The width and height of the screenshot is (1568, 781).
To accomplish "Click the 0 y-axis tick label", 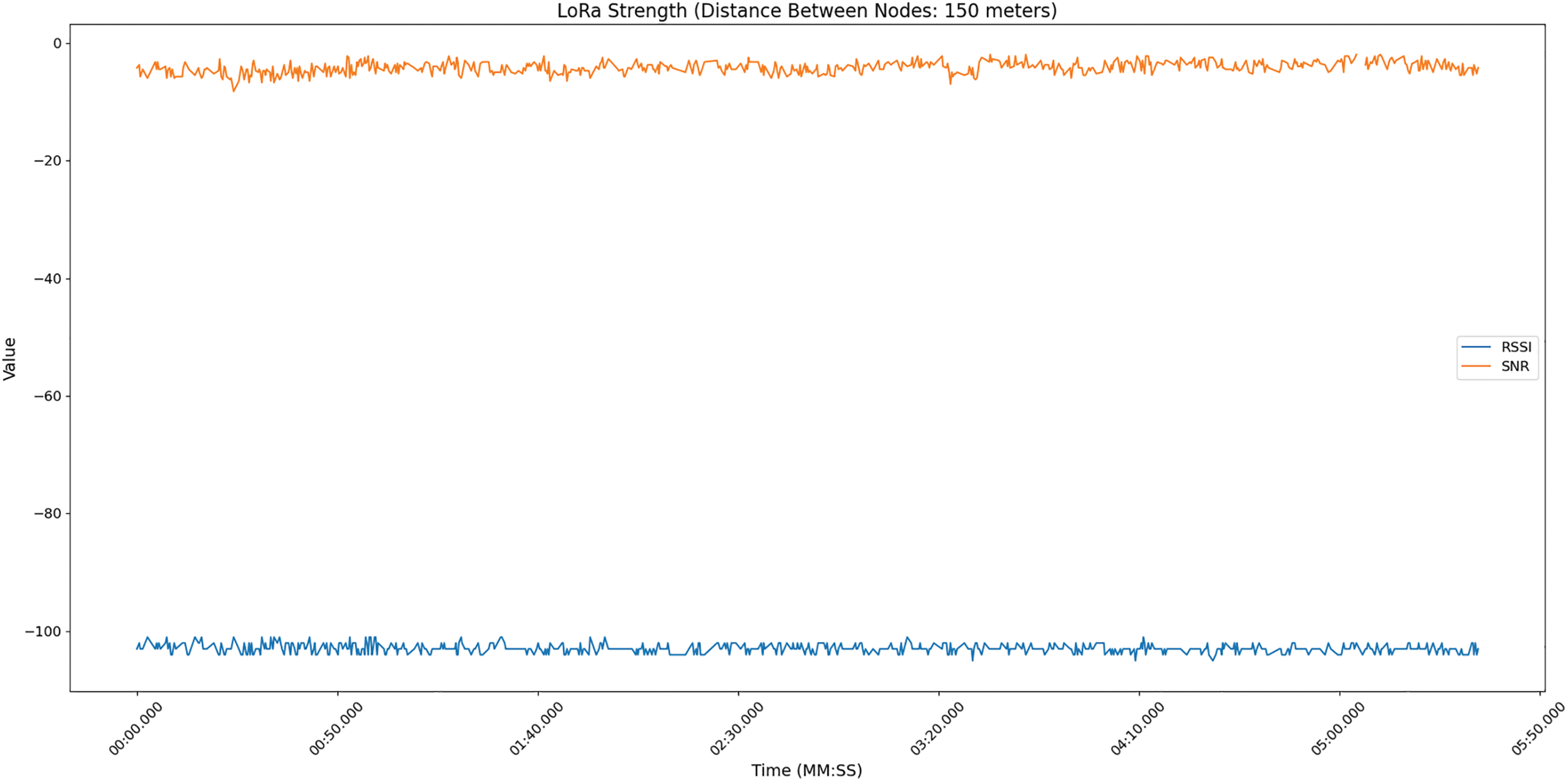I will click(x=57, y=43).
